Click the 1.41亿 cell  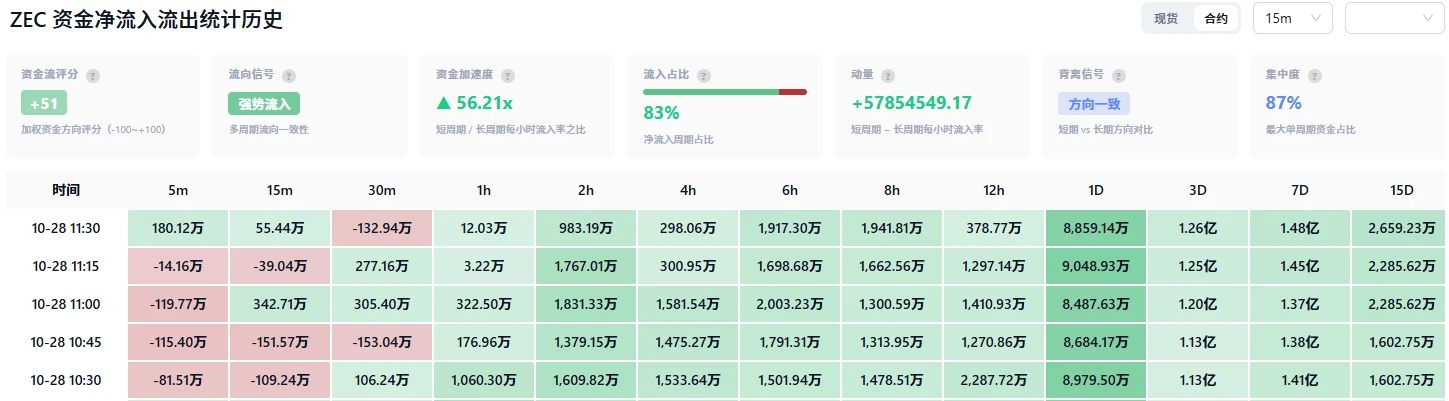(x=1300, y=380)
